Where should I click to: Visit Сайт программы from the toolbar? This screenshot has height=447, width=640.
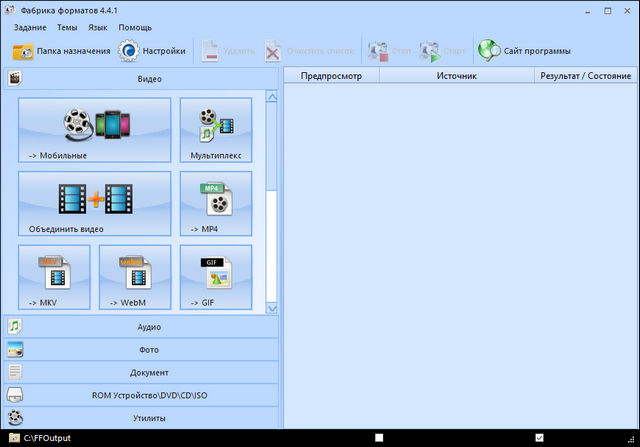524,50
